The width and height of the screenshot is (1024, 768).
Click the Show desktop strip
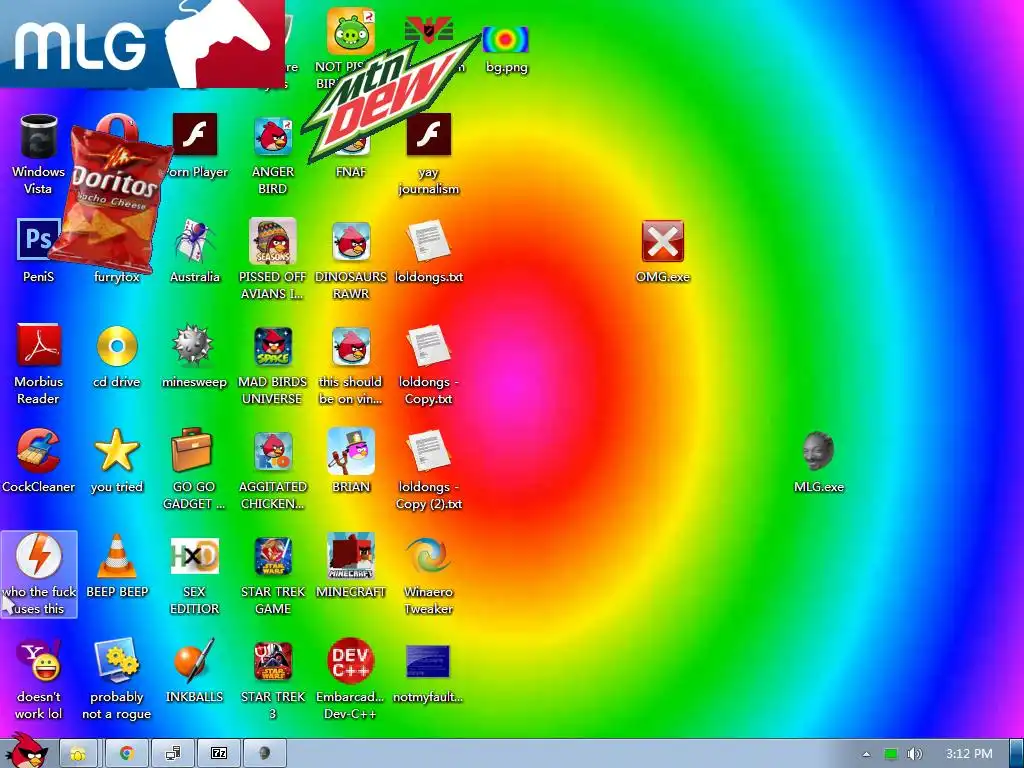(x=1017, y=753)
